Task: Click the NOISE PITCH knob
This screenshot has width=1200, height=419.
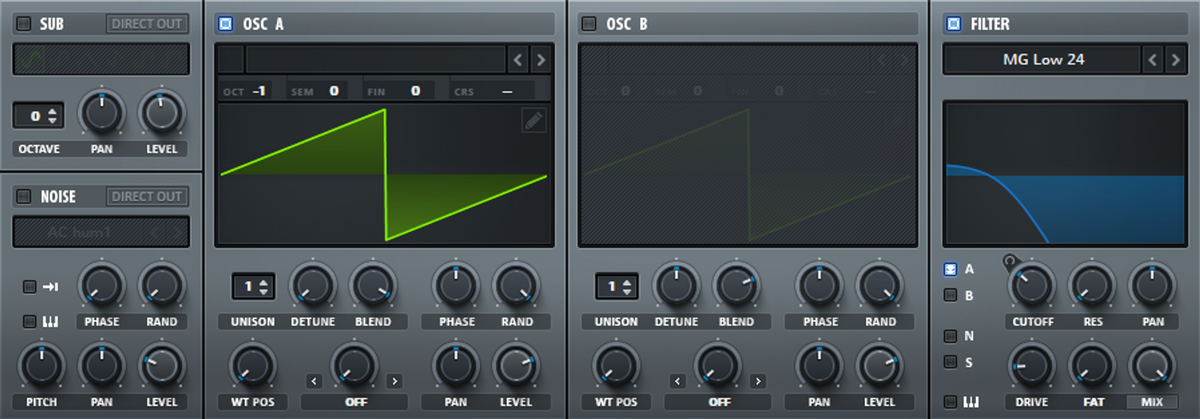Action: click(x=40, y=365)
